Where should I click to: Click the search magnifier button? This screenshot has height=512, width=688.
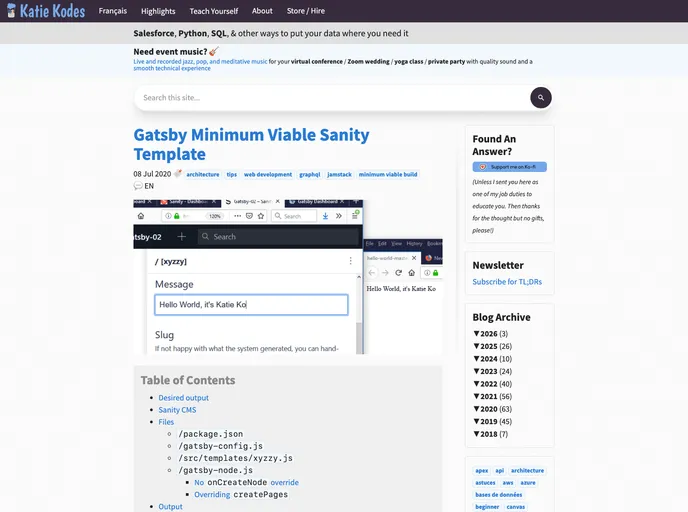(540, 98)
